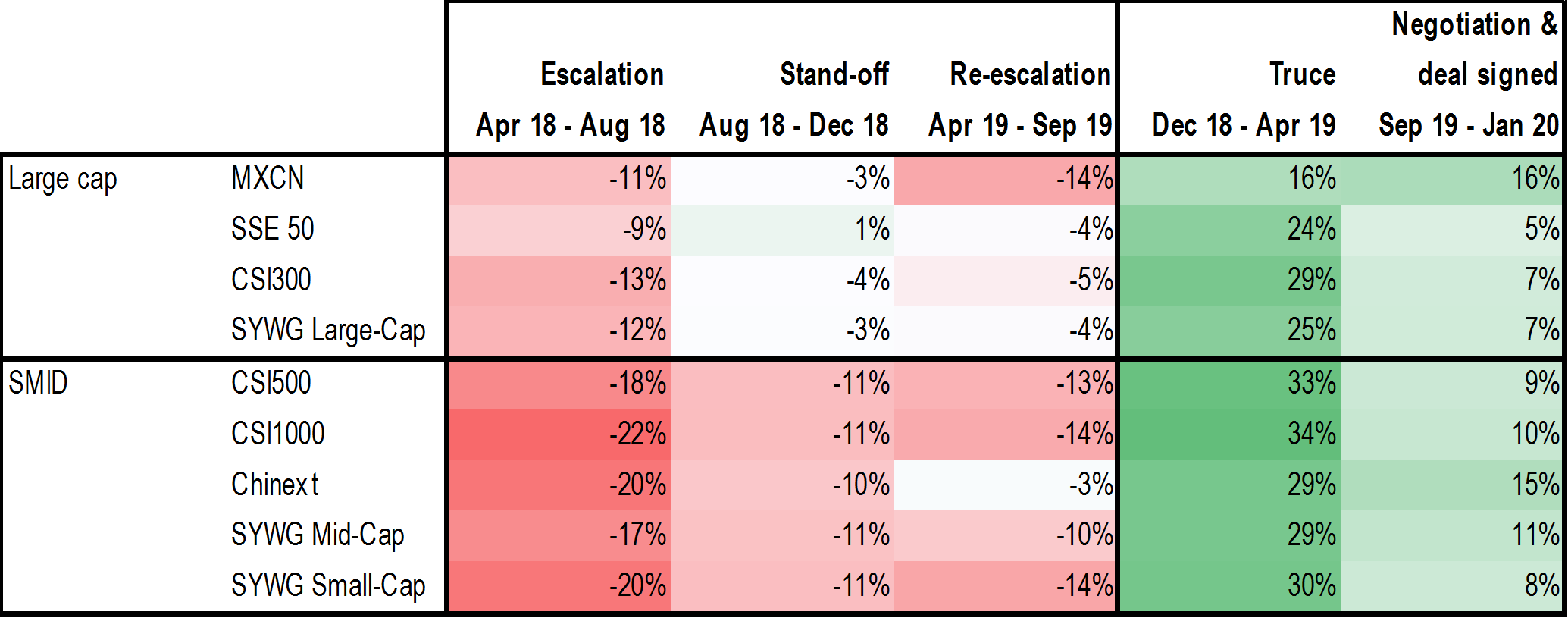Screen dimensions: 1568x618
Task: Select the CSI1000 row label
Action: pyautogui.click(x=277, y=434)
